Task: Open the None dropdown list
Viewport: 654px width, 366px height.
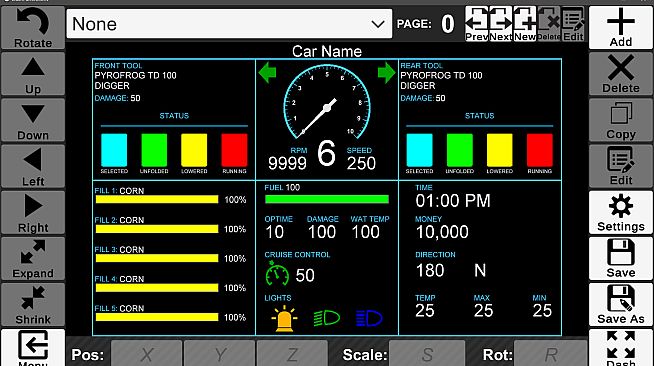Action: click(229, 24)
